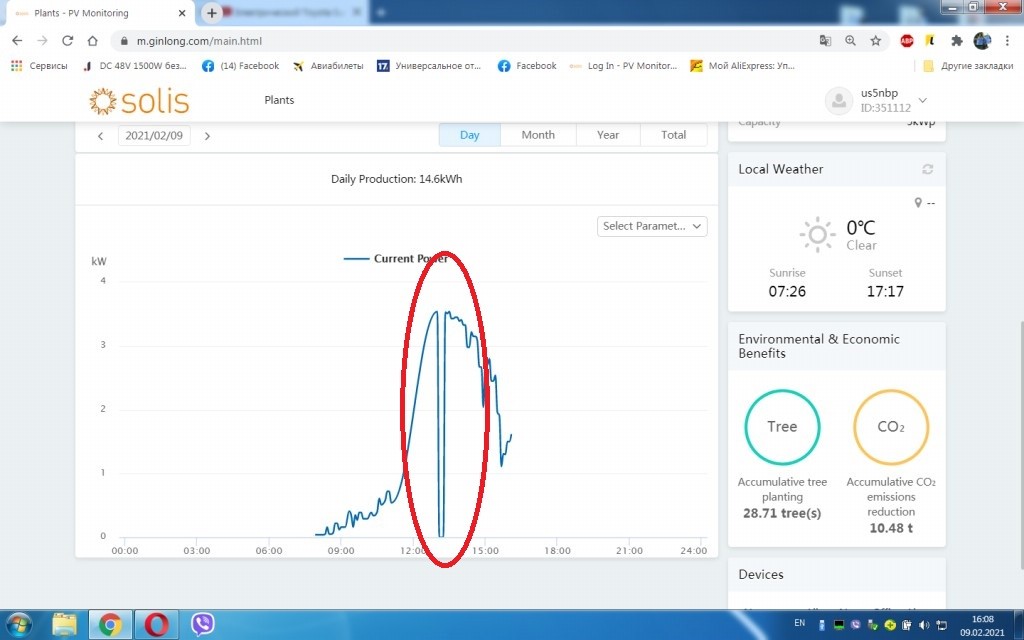The height and width of the screenshot is (640, 1024).
Task: Open the translate page icon
Action: click(x=825, y=41)
